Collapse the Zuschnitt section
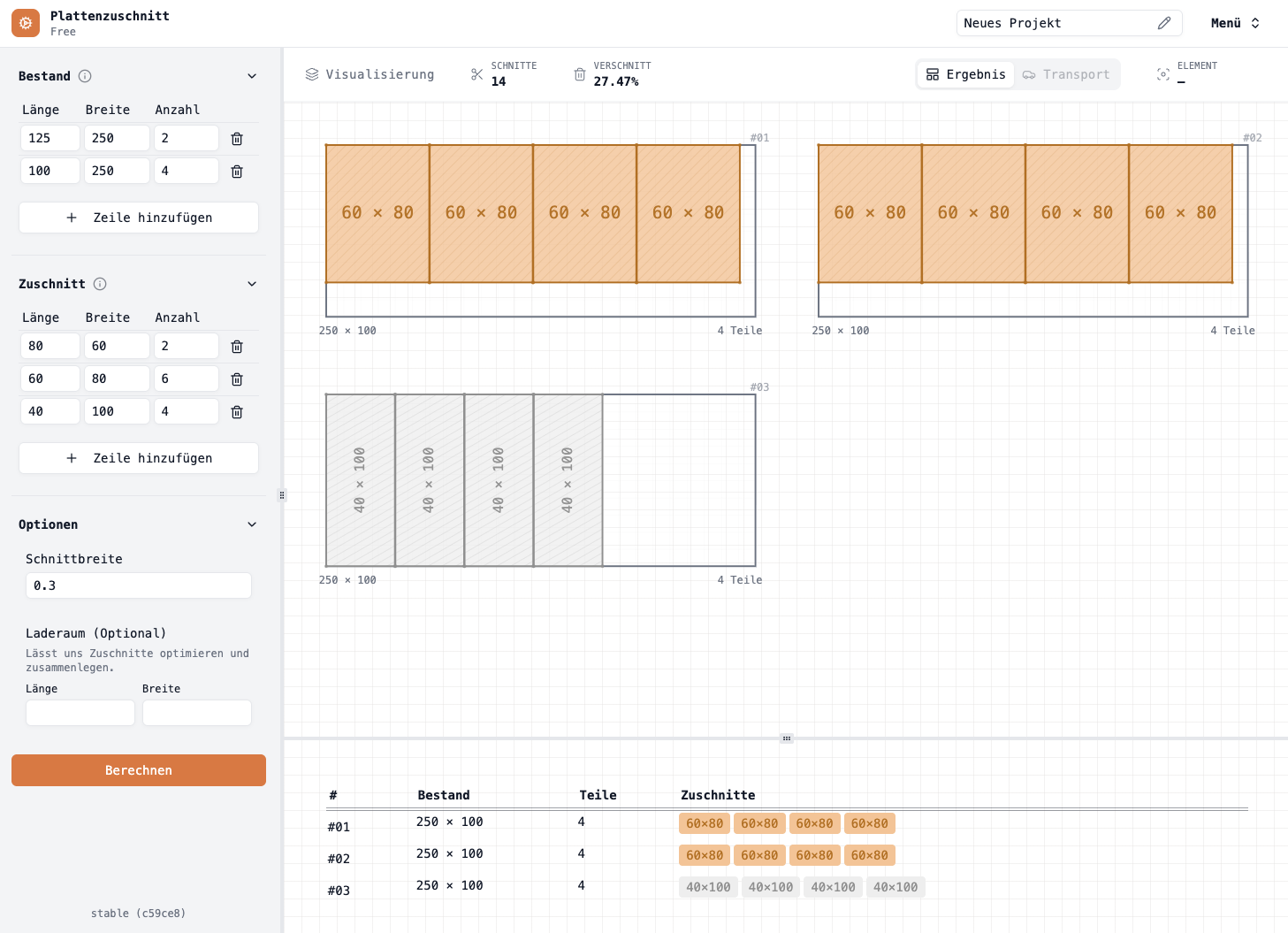 252,284
